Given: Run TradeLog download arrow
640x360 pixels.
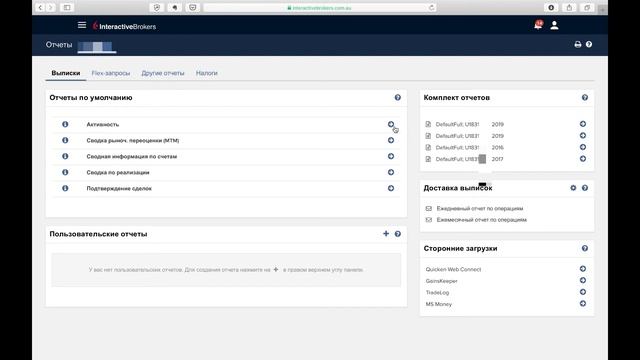Looking at the screenshot, I should coord(583,292).
